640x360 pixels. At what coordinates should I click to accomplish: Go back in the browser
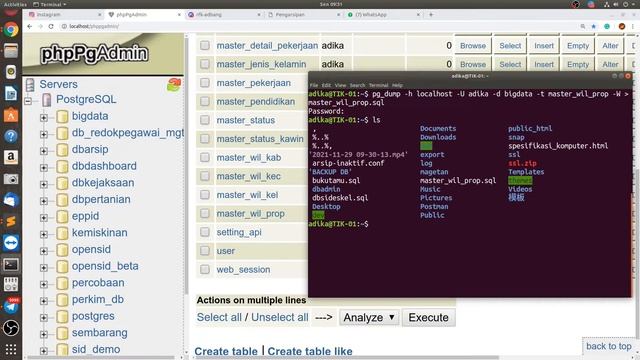[30, 26]
